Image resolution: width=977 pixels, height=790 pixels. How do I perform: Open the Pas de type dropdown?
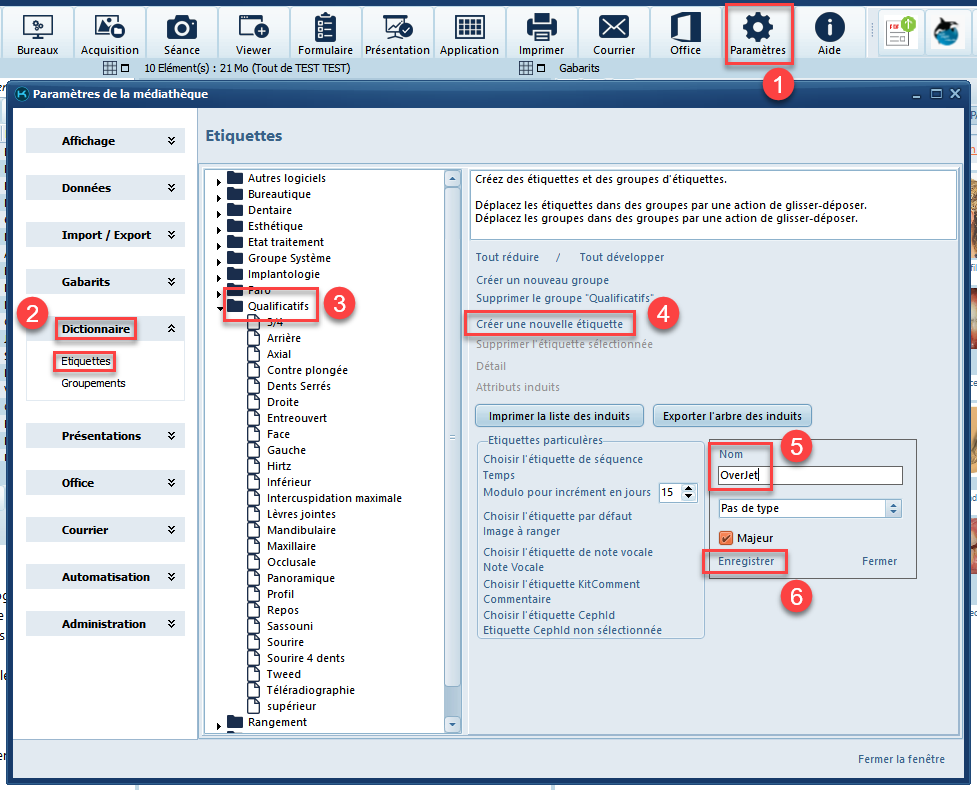click(810, 508)
